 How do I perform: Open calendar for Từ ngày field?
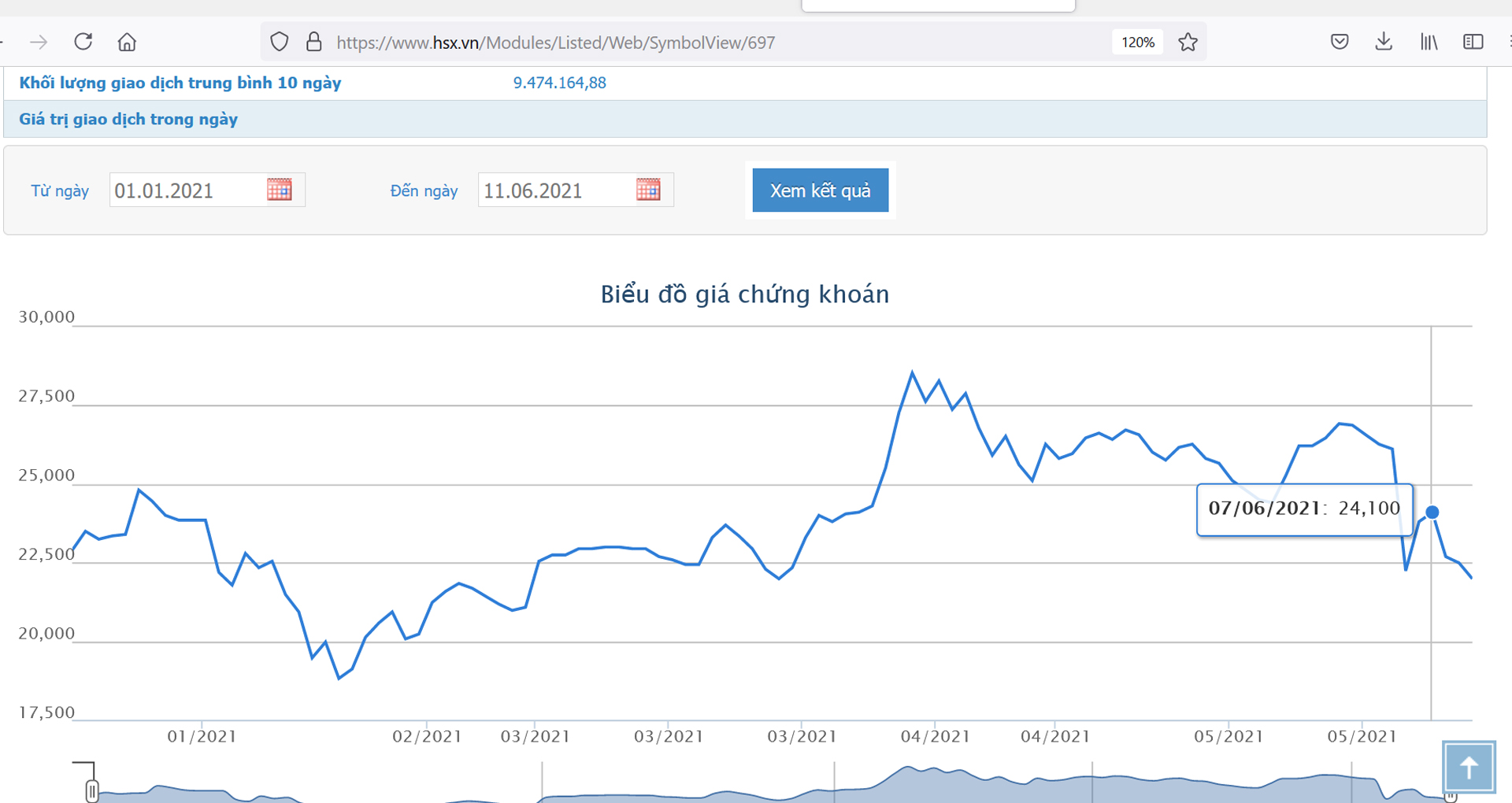[279, 190]
